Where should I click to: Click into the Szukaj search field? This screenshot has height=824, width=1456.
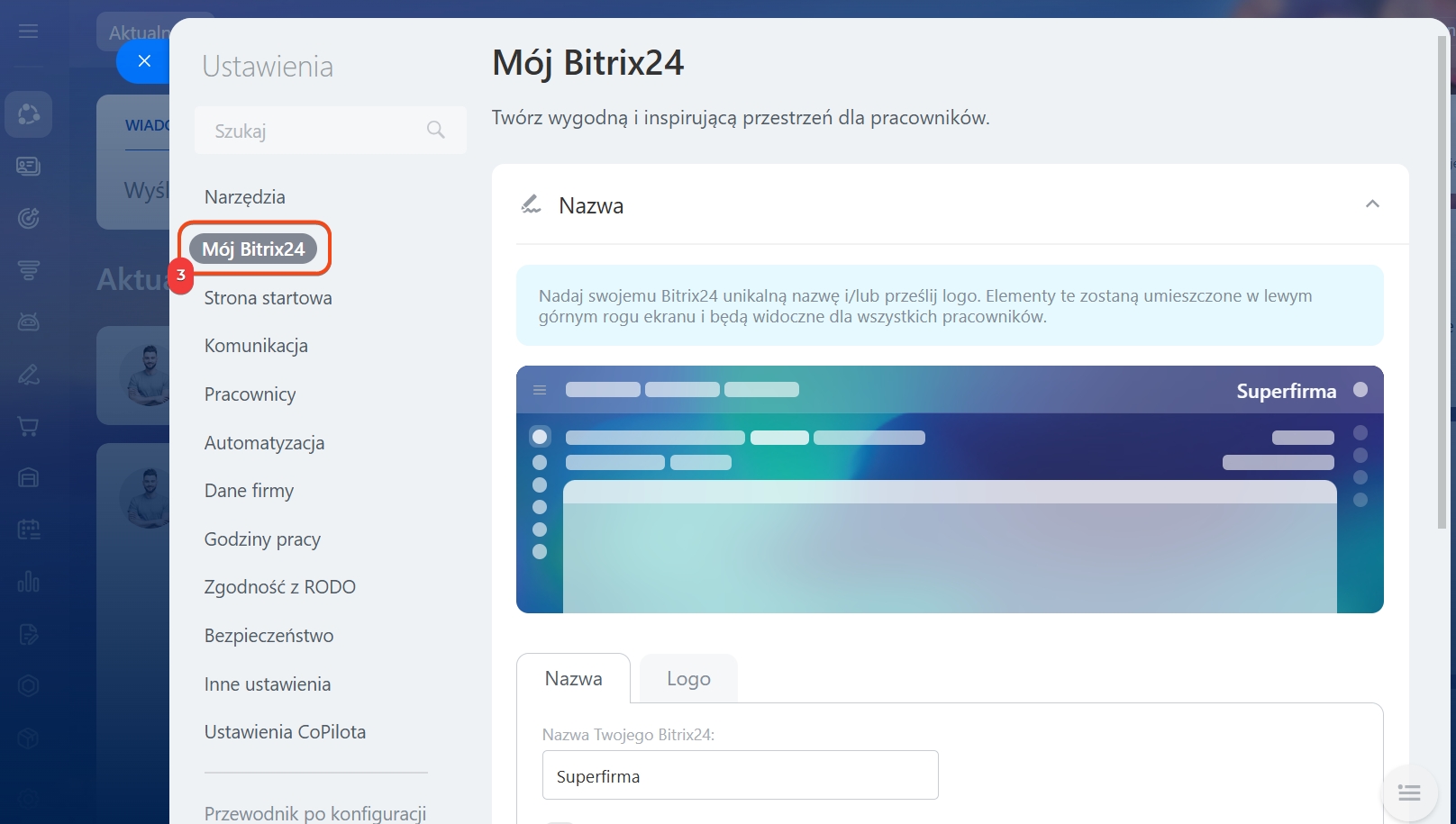(x=331, y=131)
